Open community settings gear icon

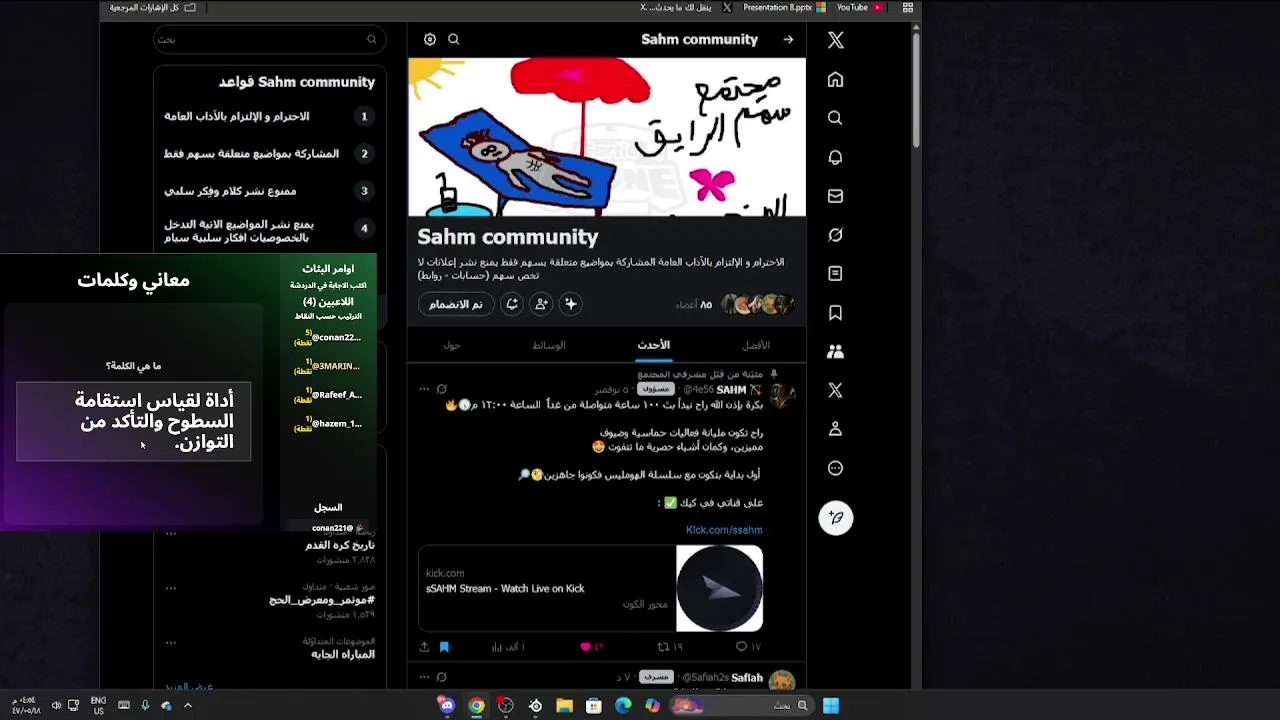click(x=430, y=39)
